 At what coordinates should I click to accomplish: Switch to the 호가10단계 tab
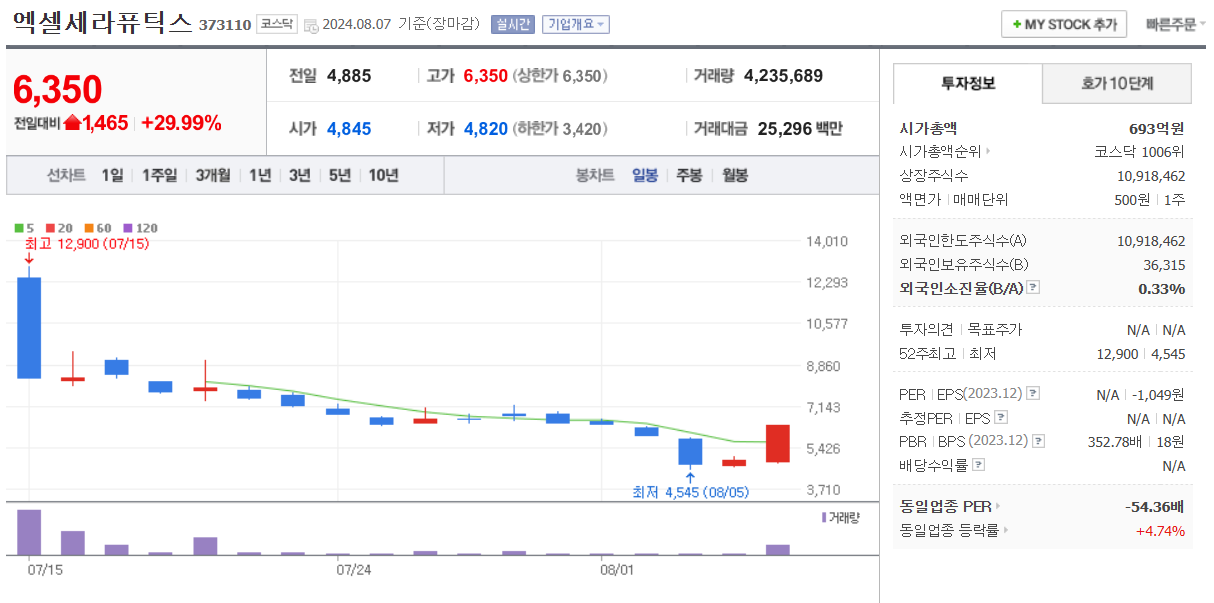pos(1117,84)
